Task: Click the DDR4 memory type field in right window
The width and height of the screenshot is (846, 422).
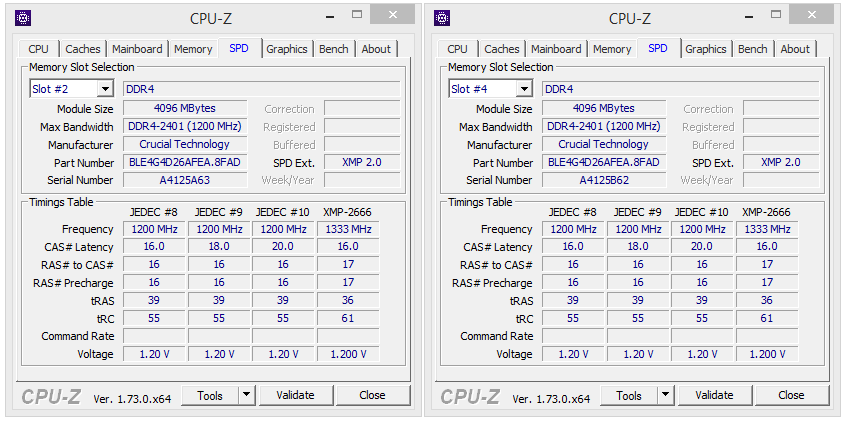Action: click(x=681, y=89)
